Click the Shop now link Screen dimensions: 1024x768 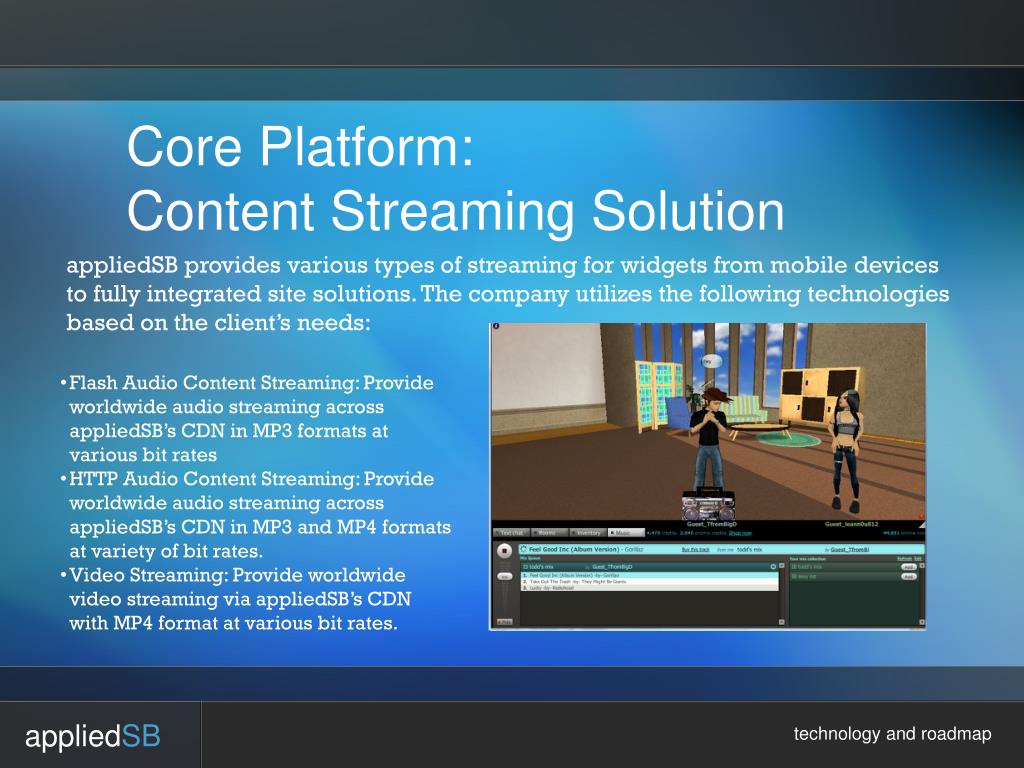pos(740,533)
